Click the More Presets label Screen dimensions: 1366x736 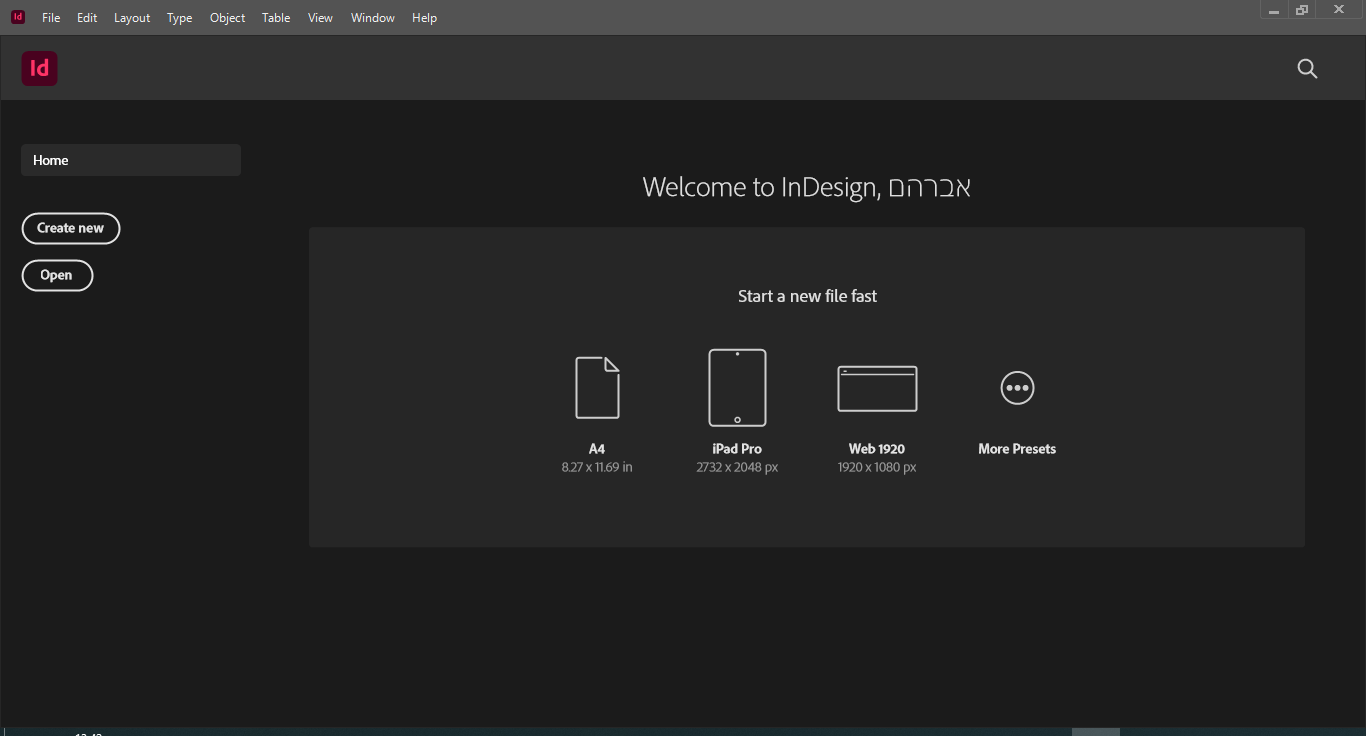pos(1017,449)
